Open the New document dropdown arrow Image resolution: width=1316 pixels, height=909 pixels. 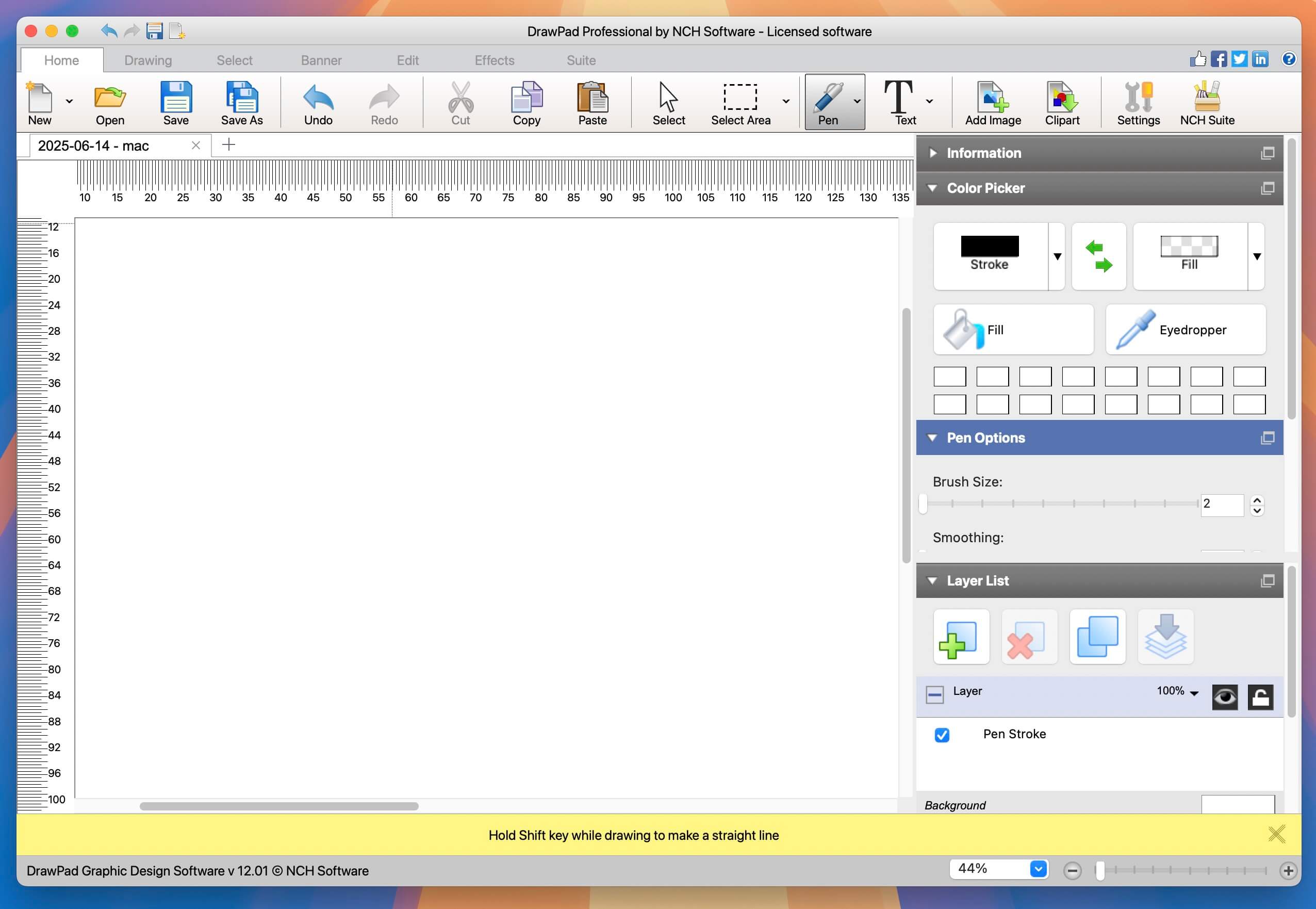(69, 102)
